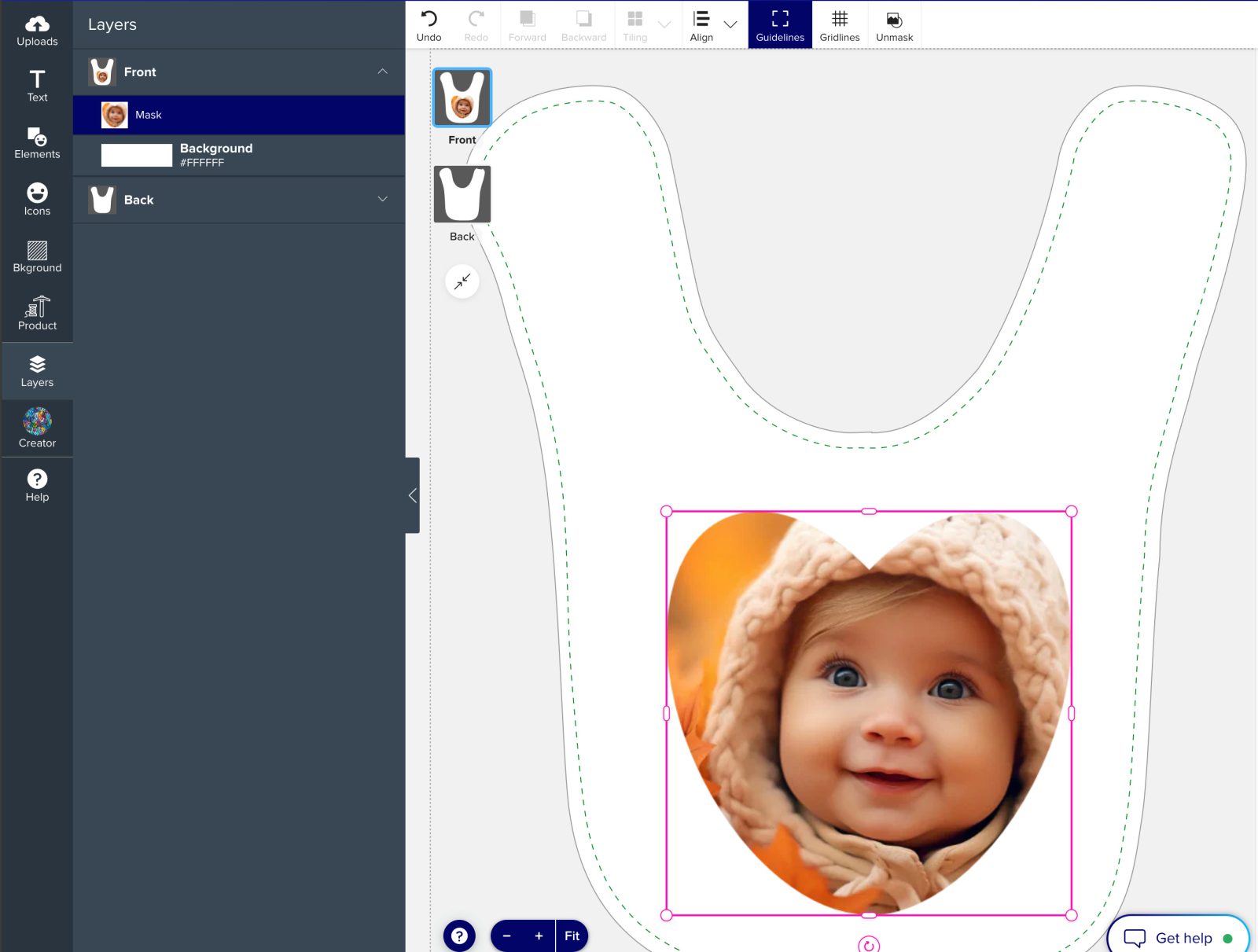This screenshot has width=1258, height=952.
Task: Toggle Gridlines on
Action: pyautogui.click(x=839, y=25)
